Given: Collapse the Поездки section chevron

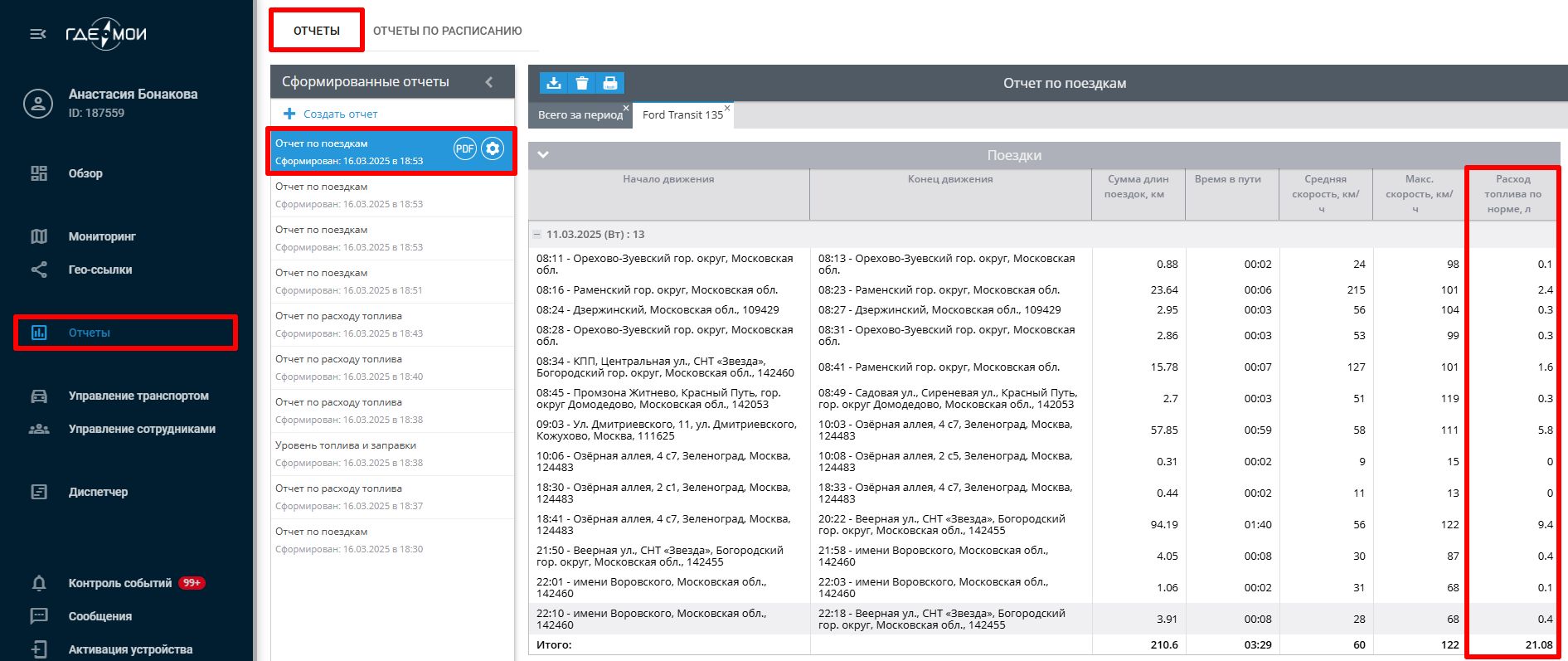Looking at the screenshot, I should click(543, 155).
